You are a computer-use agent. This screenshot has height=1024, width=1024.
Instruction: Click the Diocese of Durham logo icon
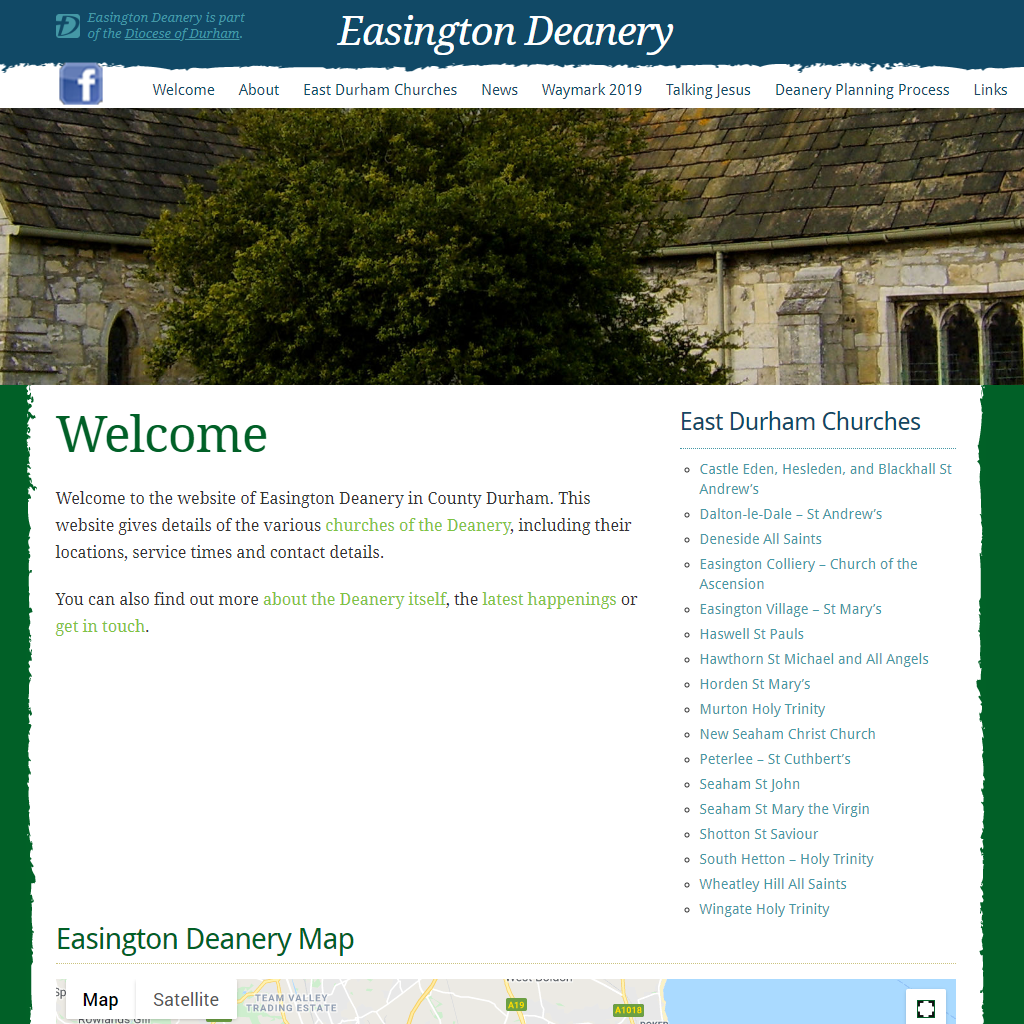point(68,26)
